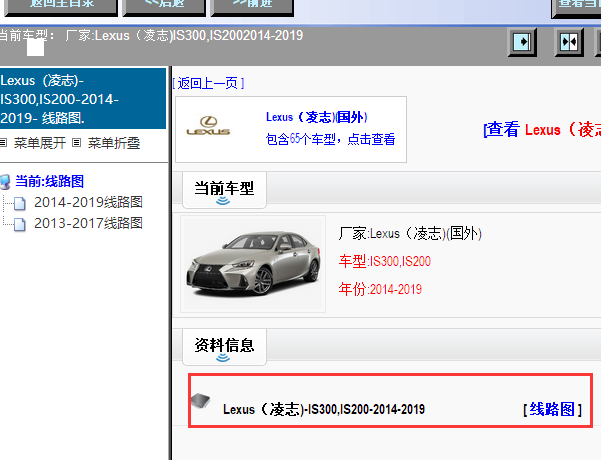Image resolution: width=601 pixels, height=460 pixels.
Task: Click 厂家:Lexus（凌志)(国外) text
Action: (410, 233)
